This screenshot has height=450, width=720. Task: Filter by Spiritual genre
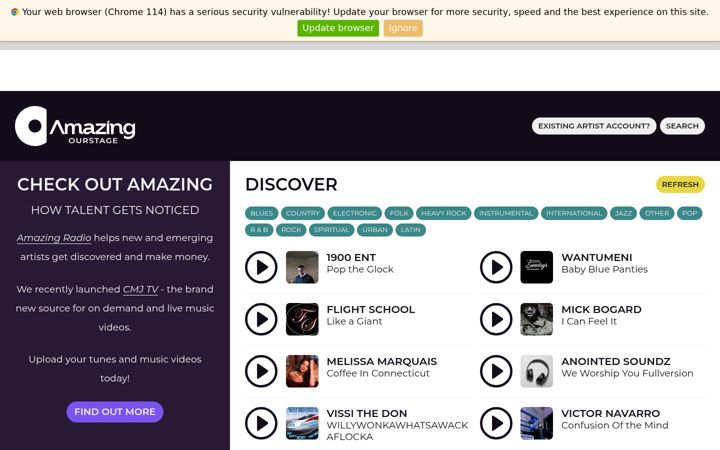point(332,230)
